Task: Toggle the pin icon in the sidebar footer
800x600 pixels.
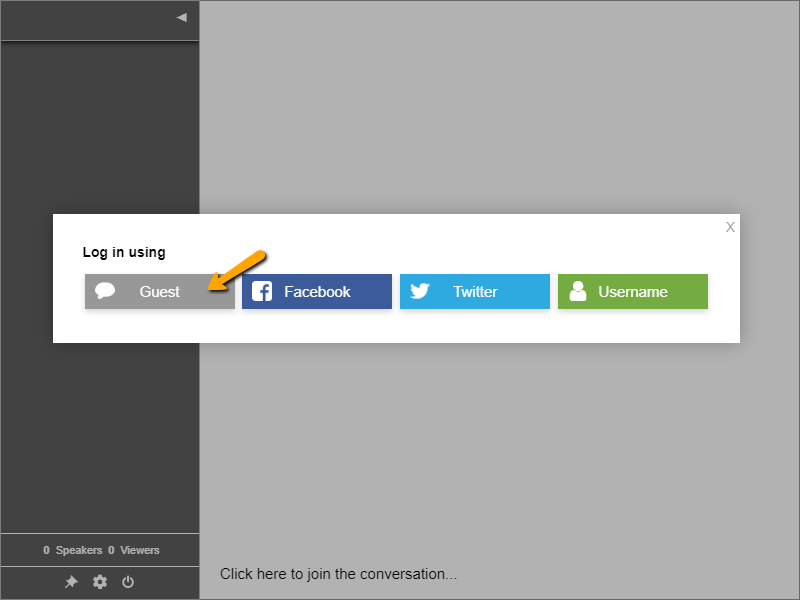Action: 72,582
